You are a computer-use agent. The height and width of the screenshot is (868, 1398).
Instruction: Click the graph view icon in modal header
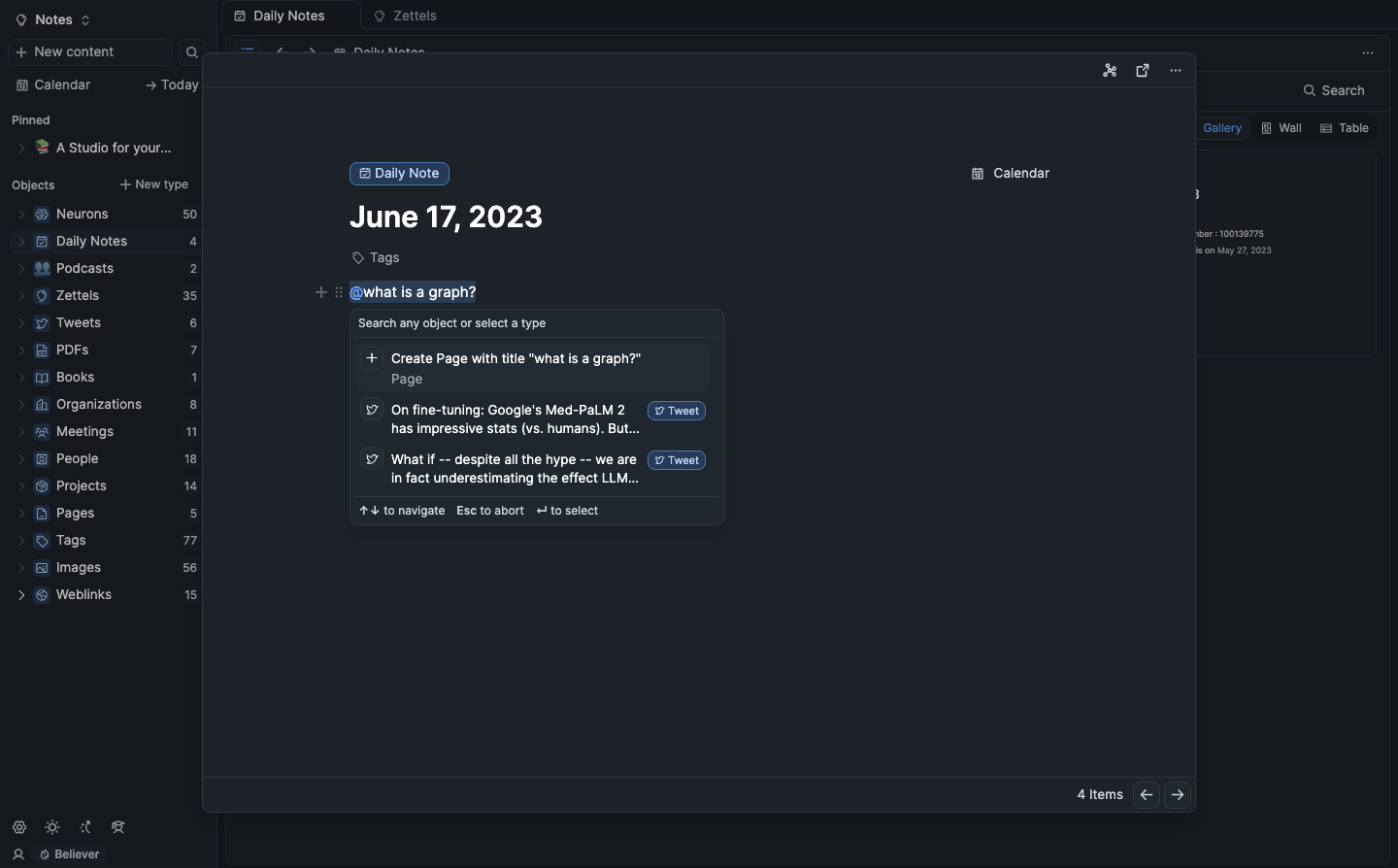1110,71
